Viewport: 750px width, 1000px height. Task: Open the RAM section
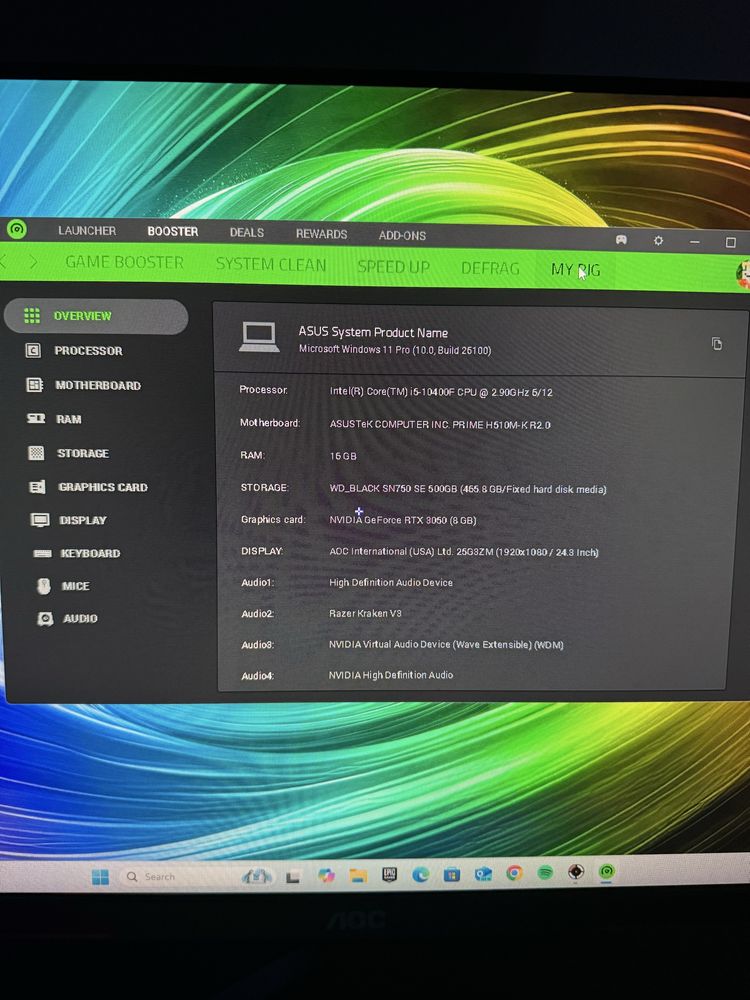click(x=54, y=419)
